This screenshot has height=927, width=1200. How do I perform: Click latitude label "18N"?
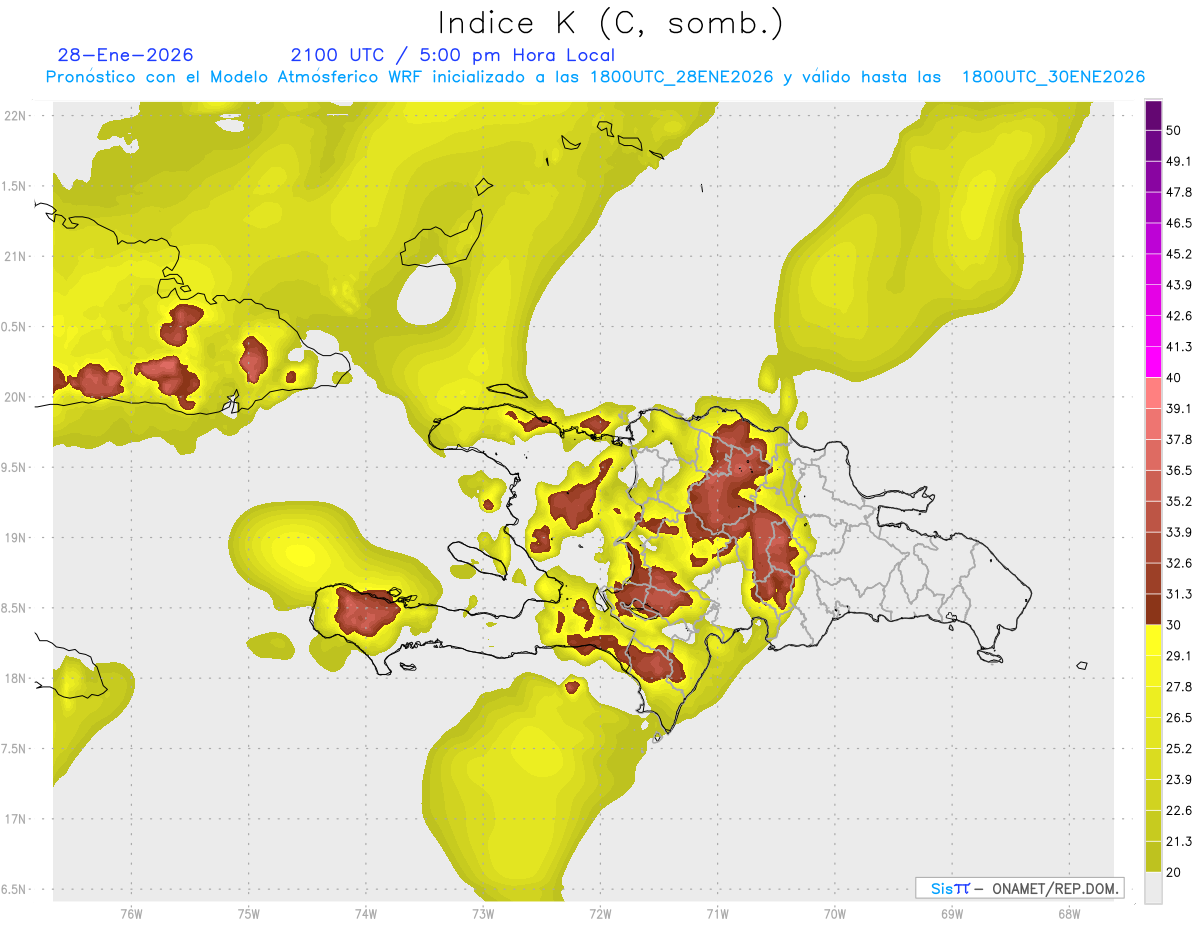[x=15, y=678]
